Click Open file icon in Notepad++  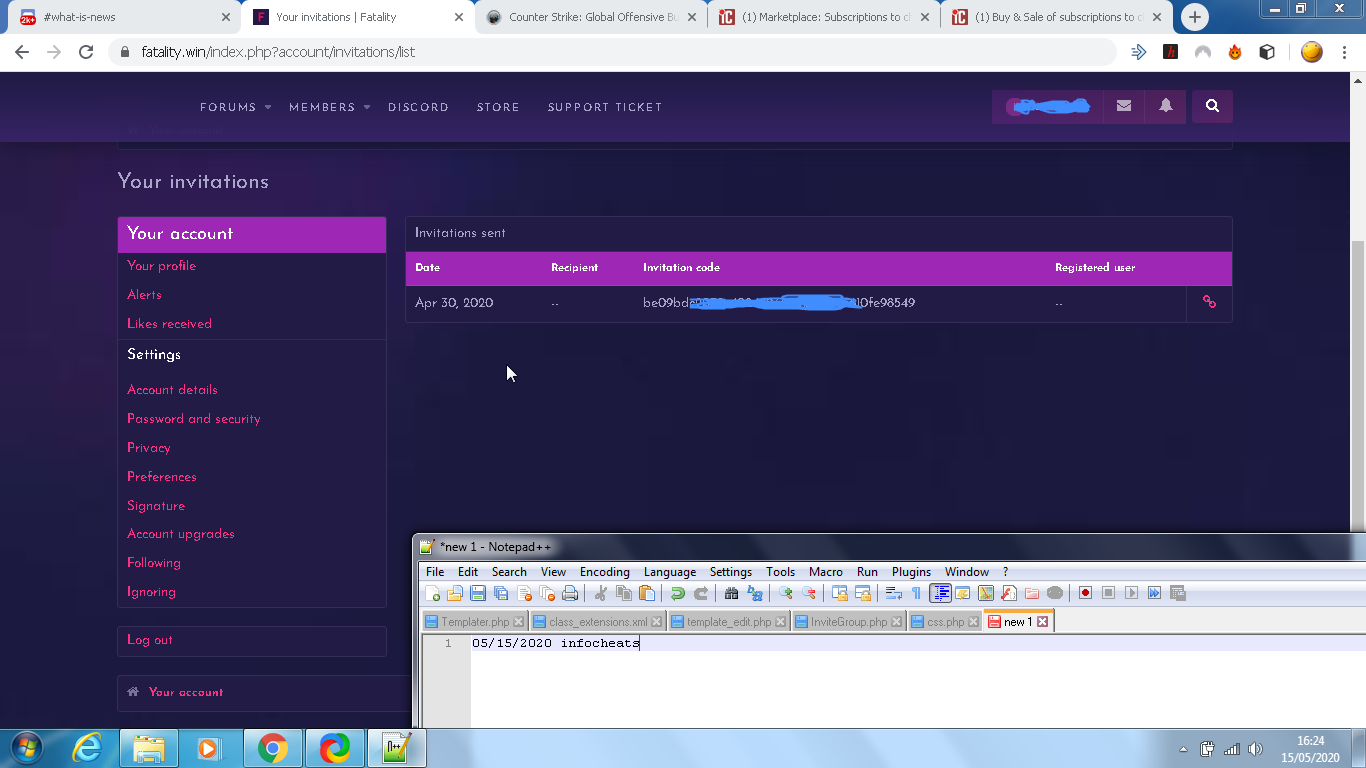(x=455, y=593)
